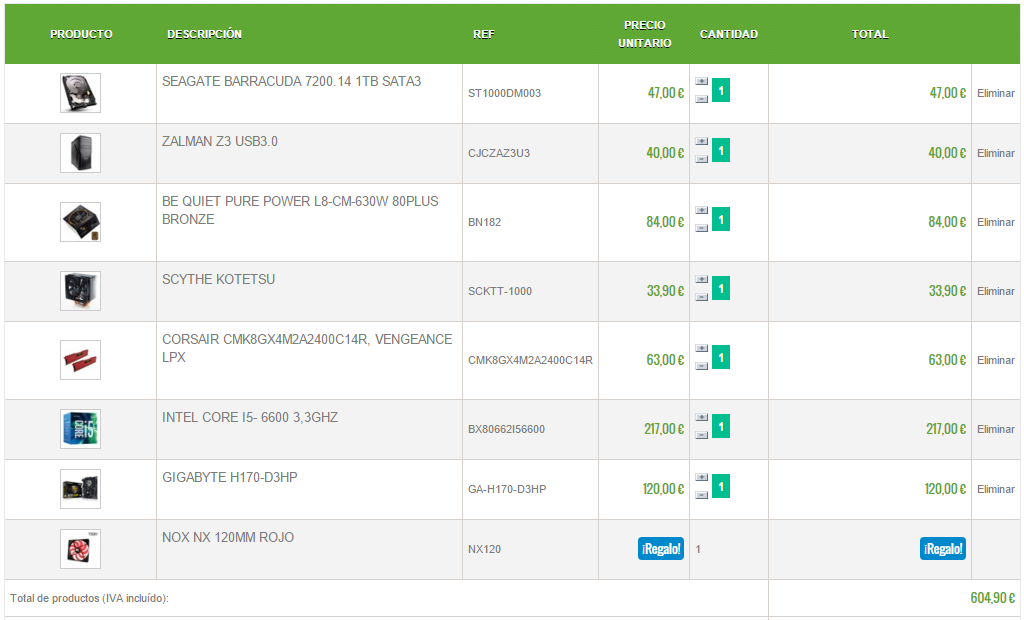Open Seagate Barracuda hard drive thumbnail
The image size is (1024, 620).
tap(80, 93)
